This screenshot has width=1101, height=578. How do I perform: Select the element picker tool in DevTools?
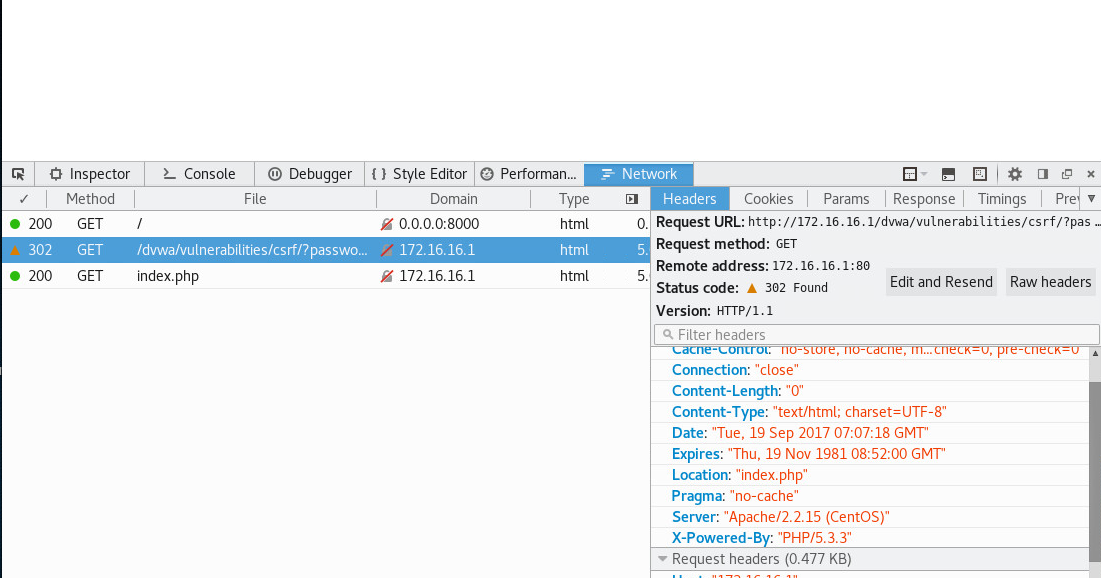pos(17,173)
